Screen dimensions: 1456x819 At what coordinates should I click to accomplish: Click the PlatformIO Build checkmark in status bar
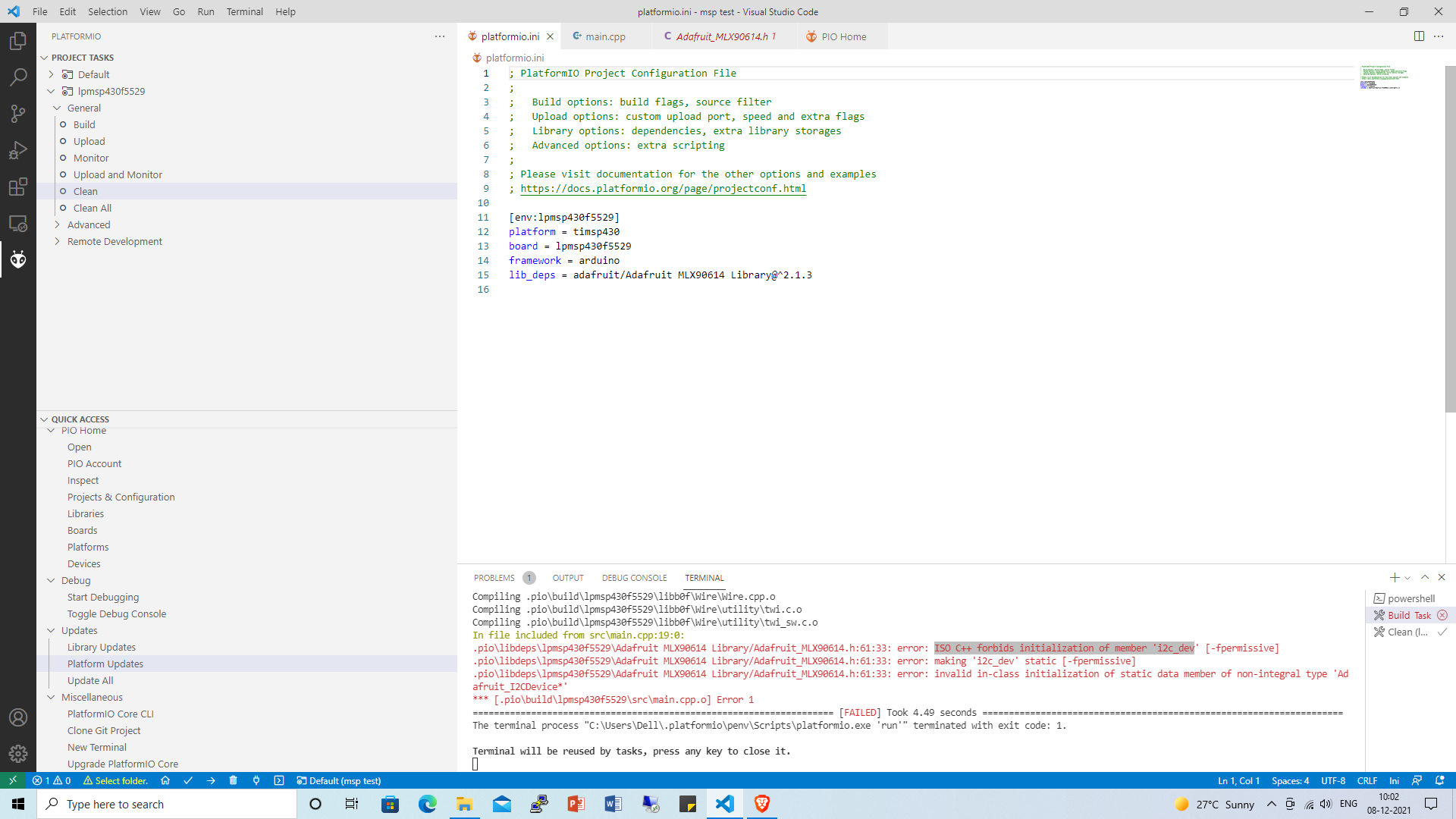tap(188, 780)
